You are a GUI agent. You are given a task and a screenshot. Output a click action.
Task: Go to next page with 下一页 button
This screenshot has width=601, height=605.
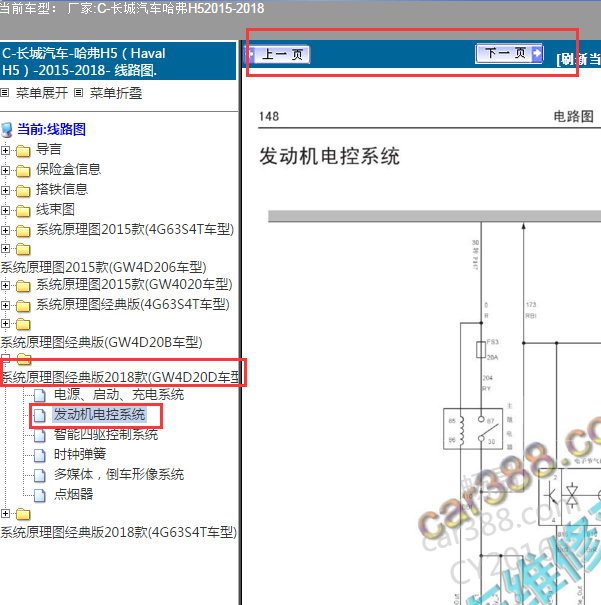coord(509,53)
